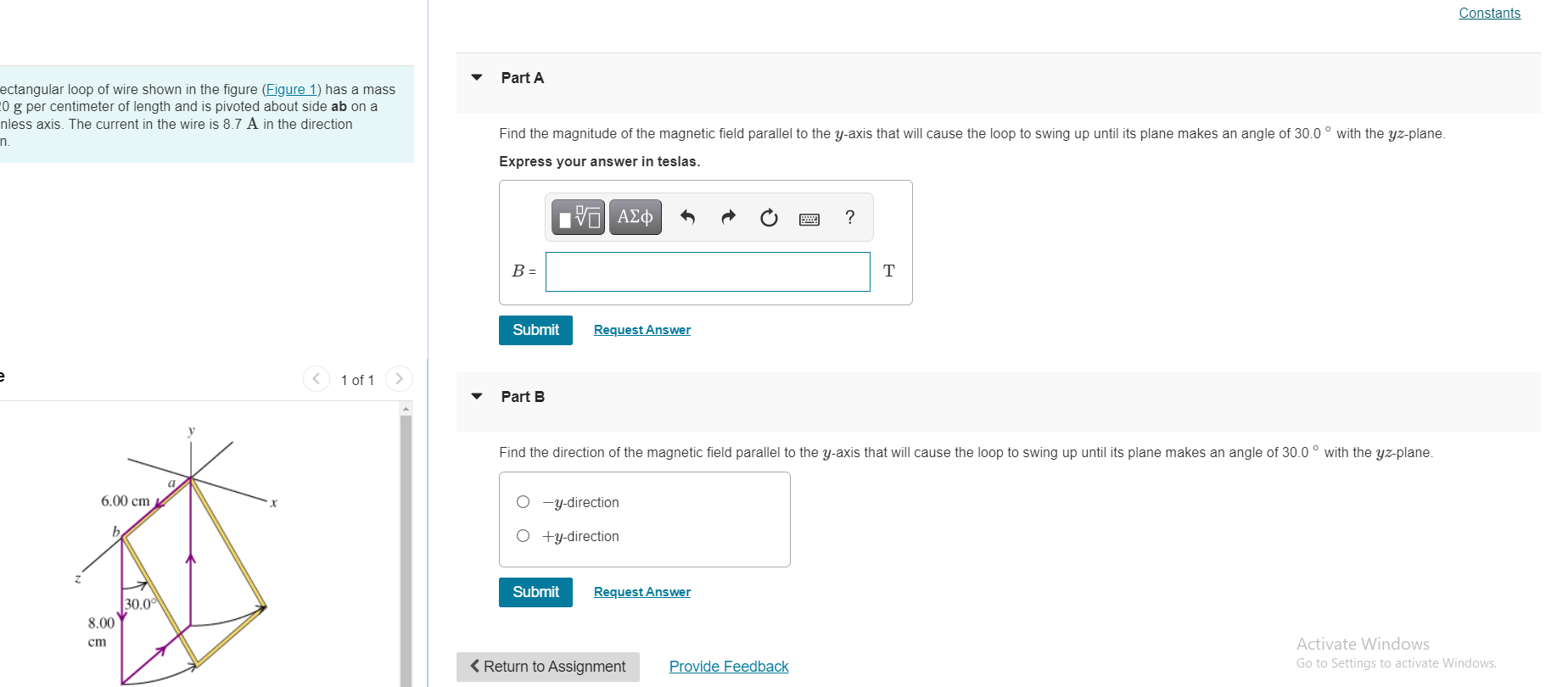Click the figure panel scrollbar
Image resolution: width=1568 pixels, height=687 pixels.
pos(406,545)
